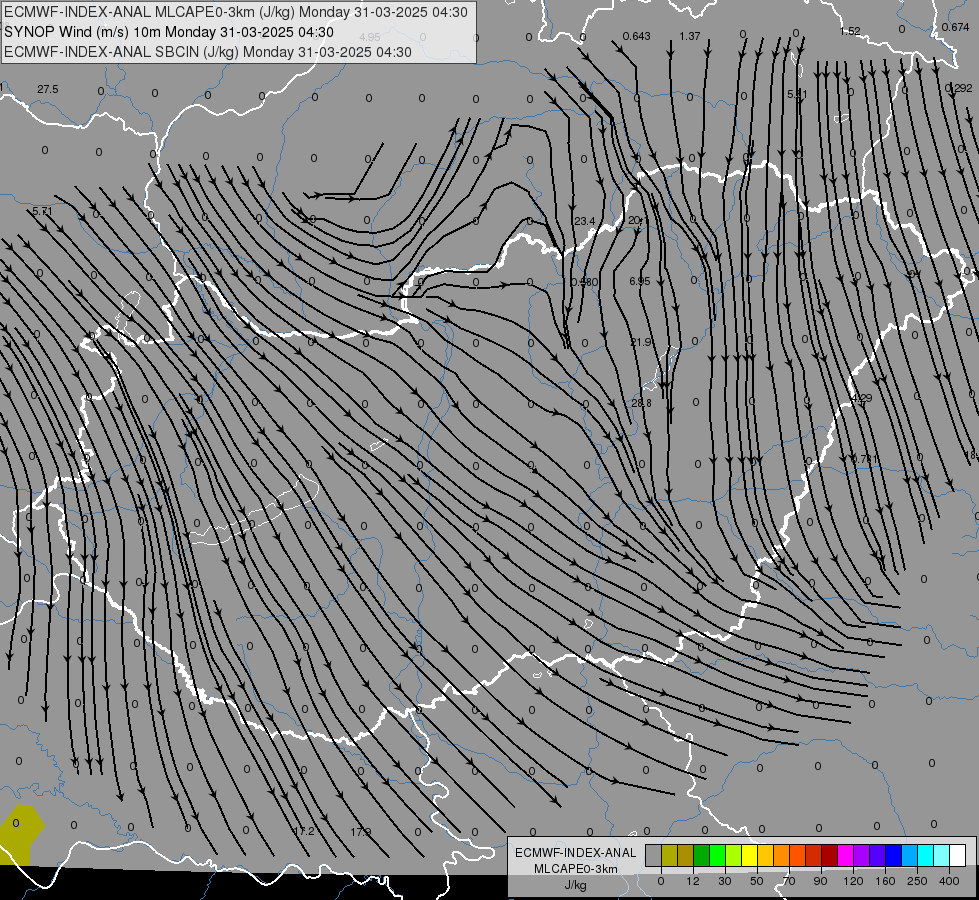Image resolution: width=979 pixels, height=900 pixels.
Task: Click the map value '4.29'
Action: [x=862, y=398]
